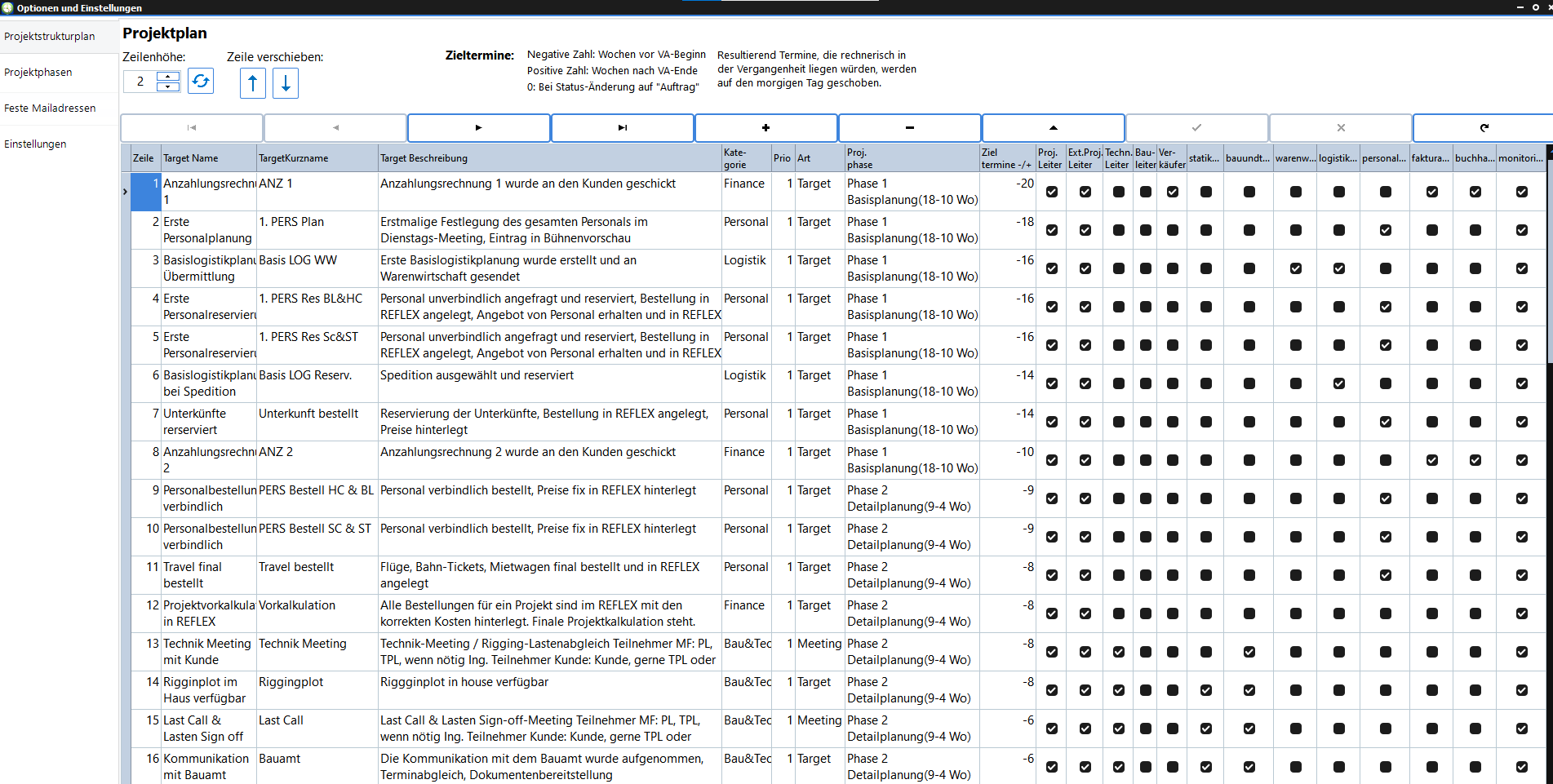Toggle faktura... checkbox for row 8
Viewport: 1553px width, 784px height.
(1432, 460)
